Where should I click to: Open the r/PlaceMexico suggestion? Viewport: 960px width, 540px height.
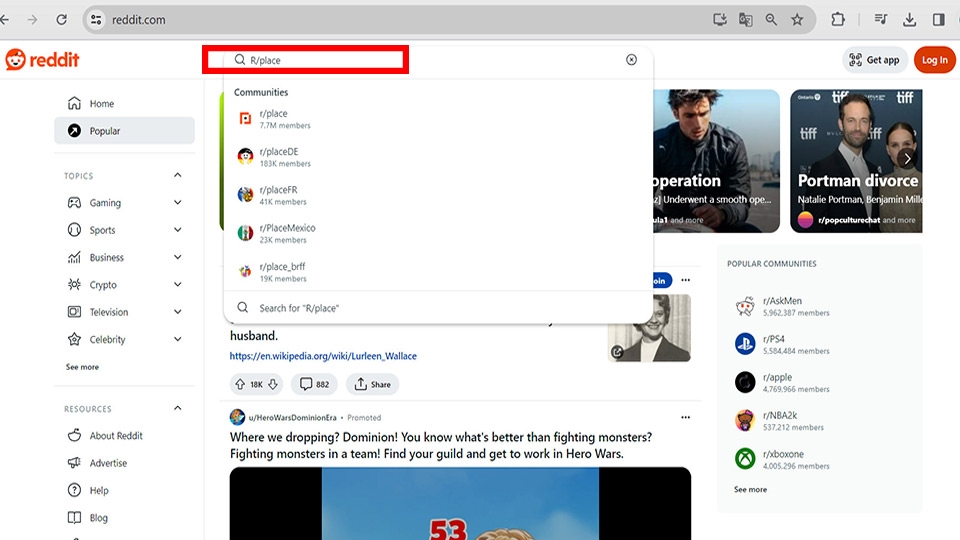click(438, 233)
